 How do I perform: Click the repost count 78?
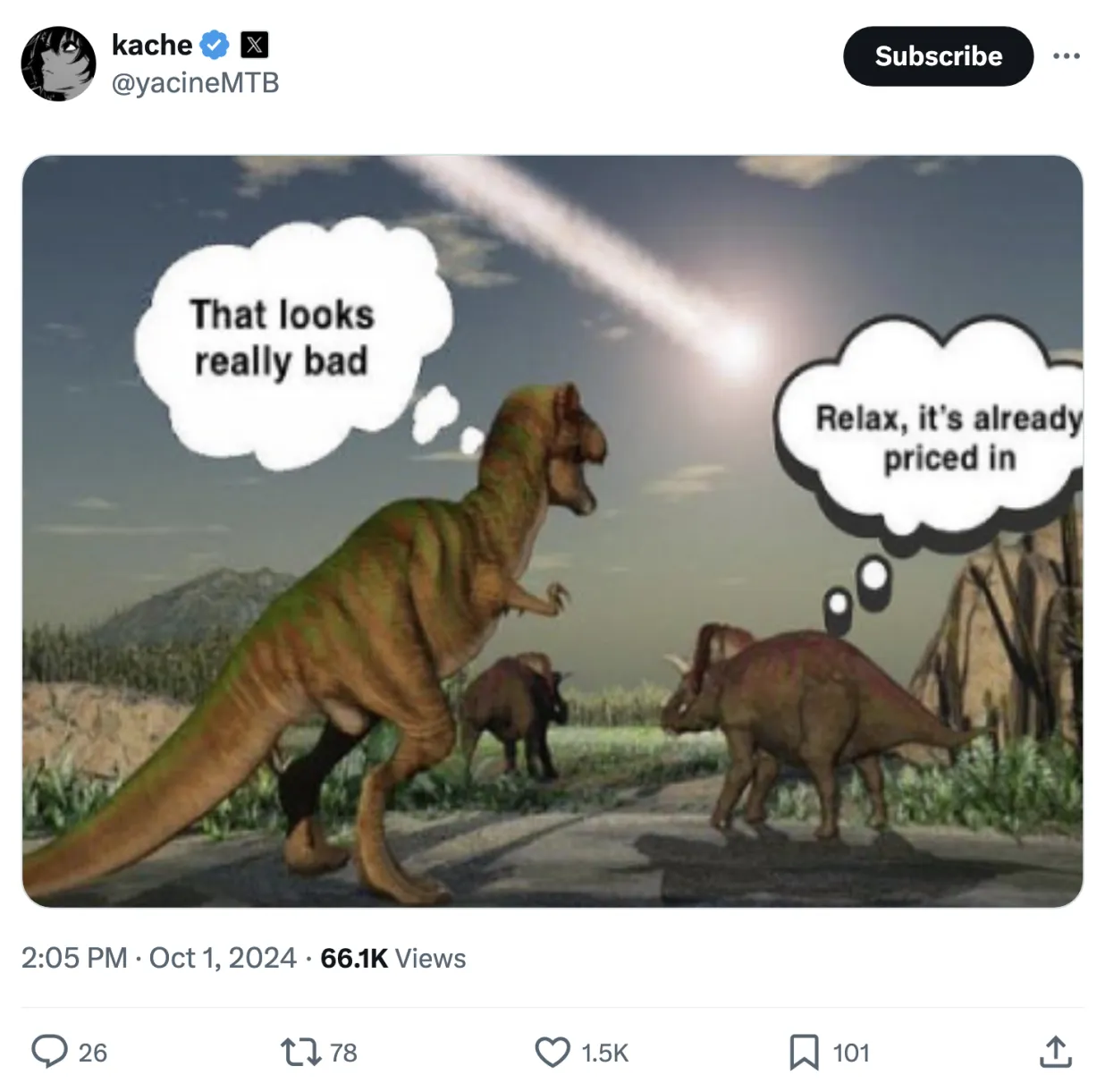[343, 1053]
